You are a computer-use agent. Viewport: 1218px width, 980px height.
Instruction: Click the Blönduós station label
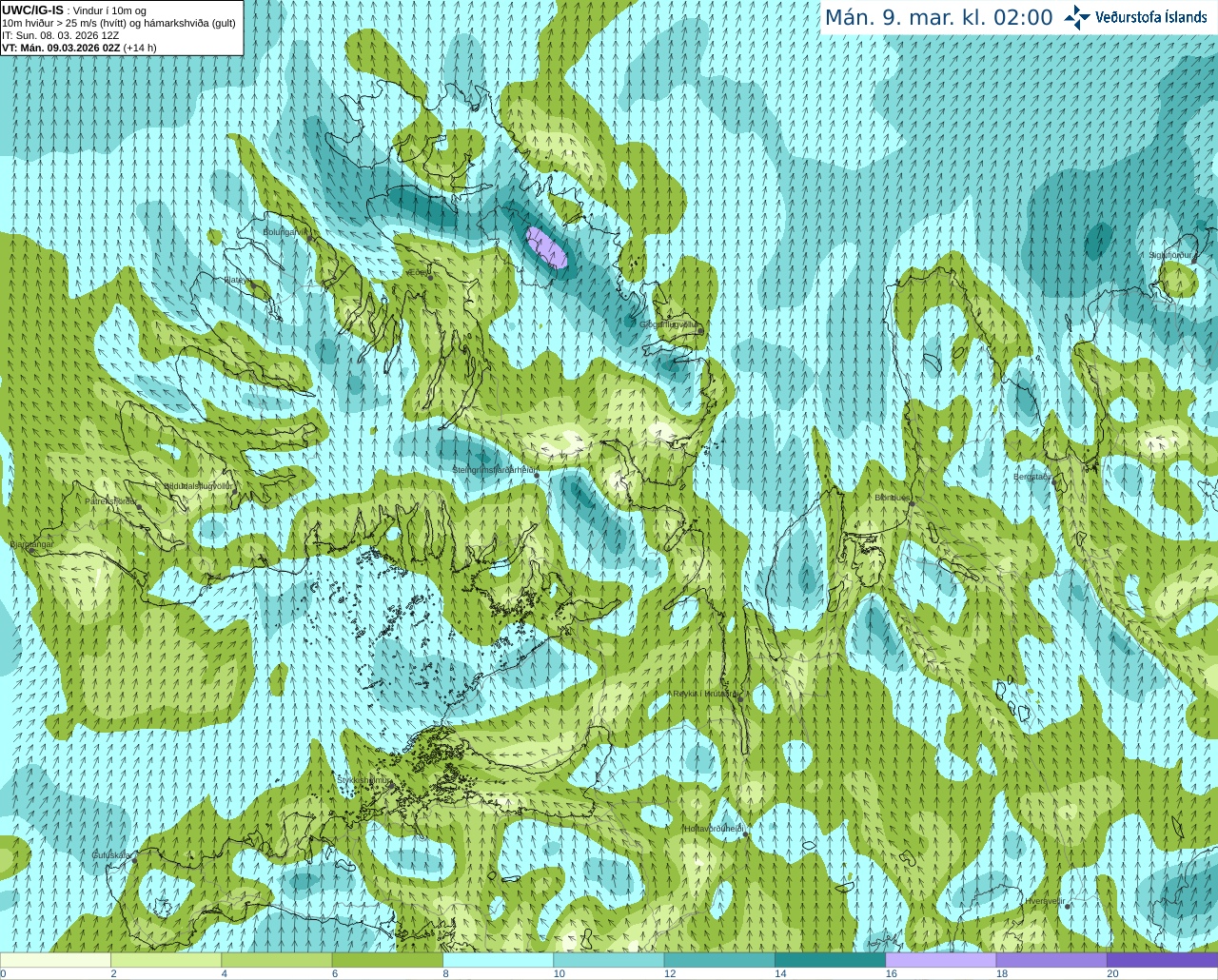click(893, 498)
